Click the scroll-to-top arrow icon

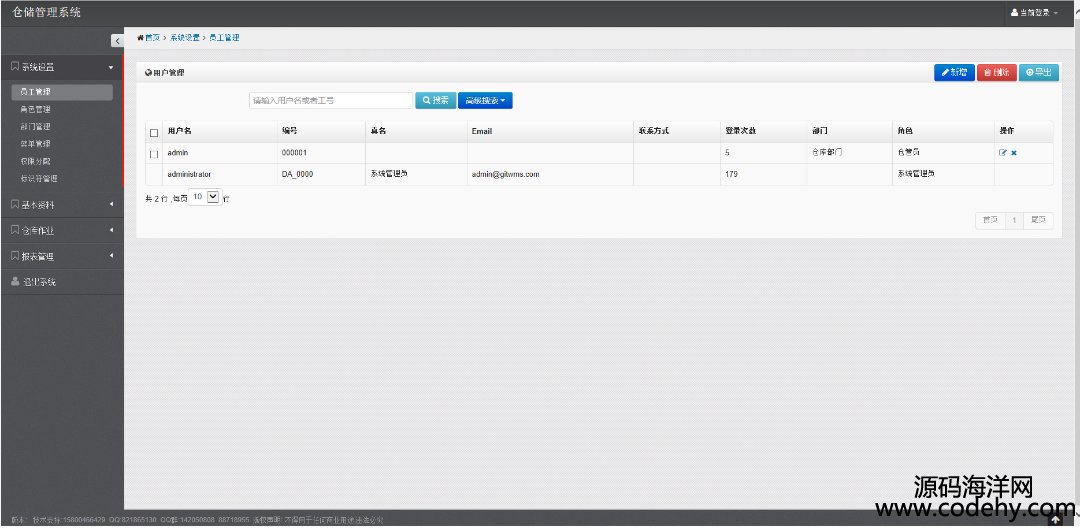(x=1056, y=520)
